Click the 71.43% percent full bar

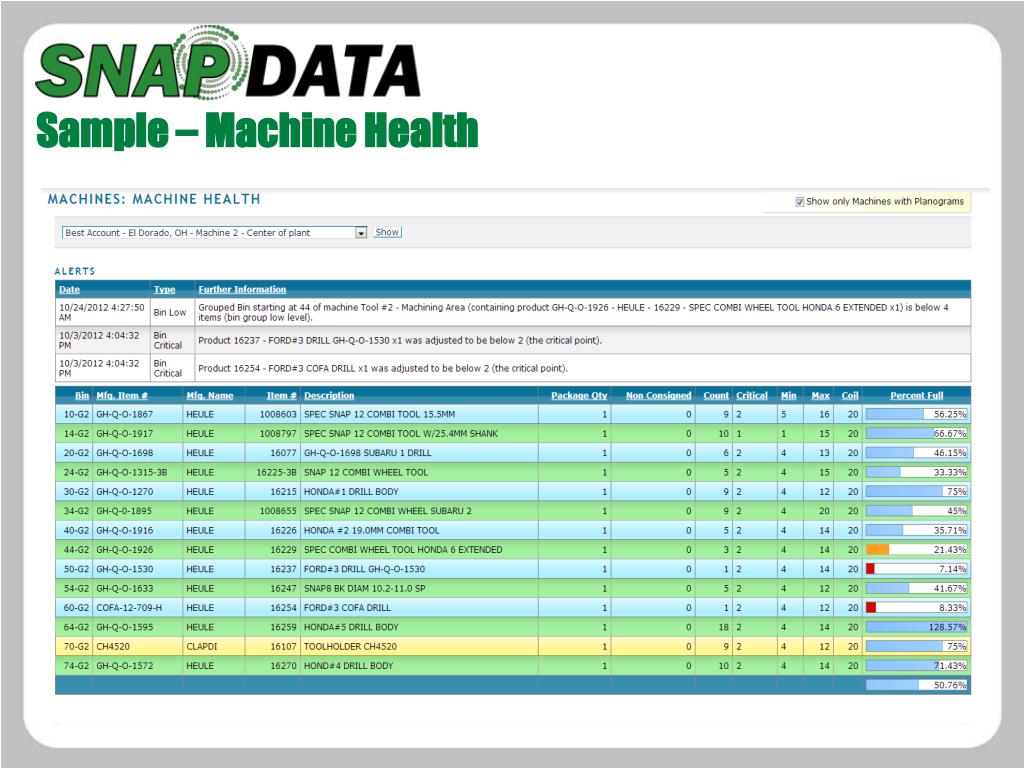pos(916,665)
